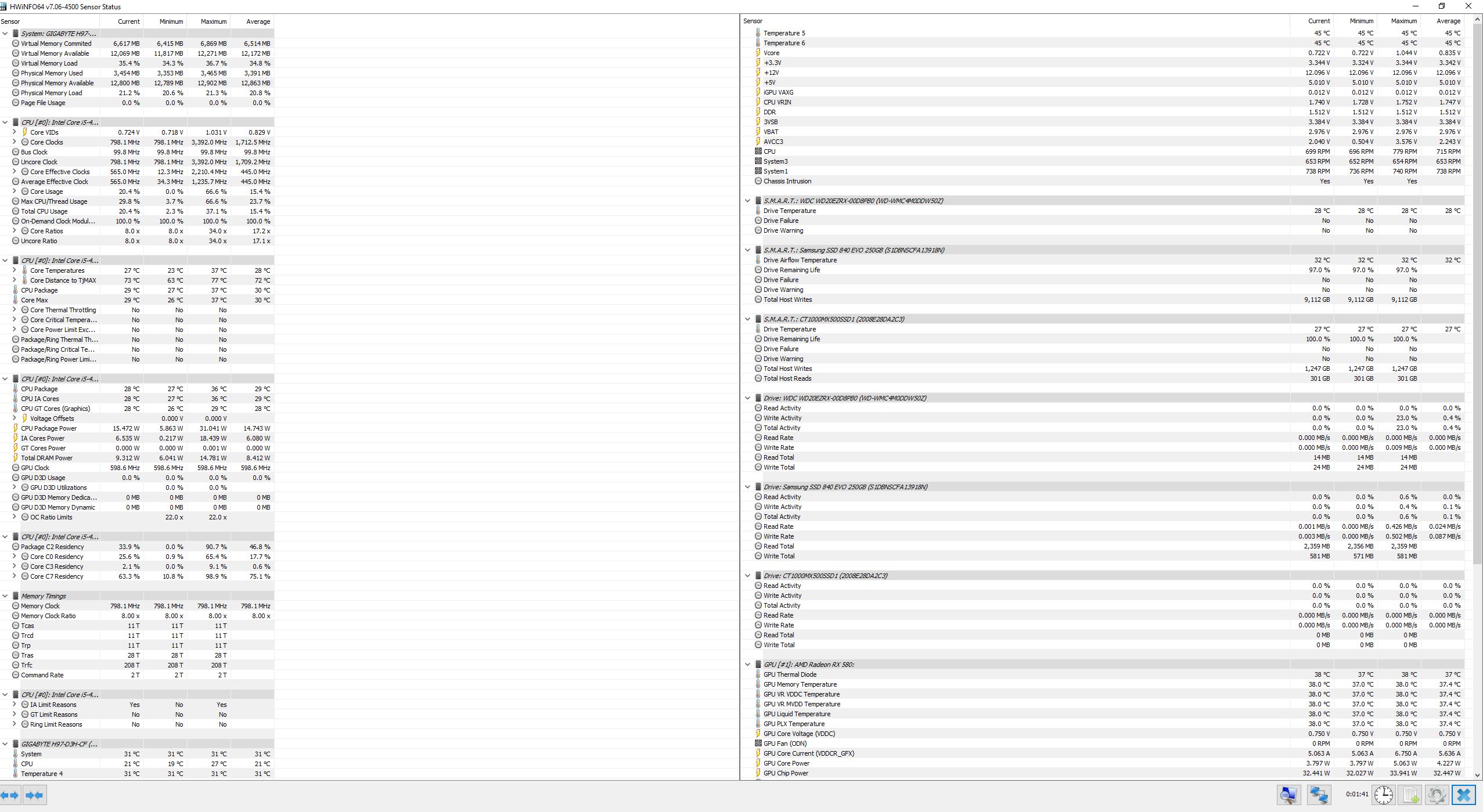Collapse the GPU [#1]: AMD Radeon RX 580 group
This screenshot has height=812, width=1483.
[x=748, y=665]
